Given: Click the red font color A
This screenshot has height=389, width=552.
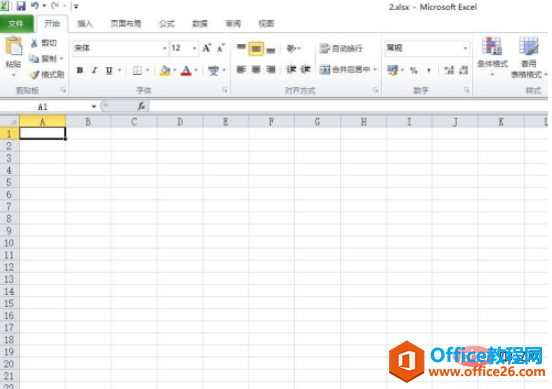Looking at the screenshot, I should pos(186,70).
